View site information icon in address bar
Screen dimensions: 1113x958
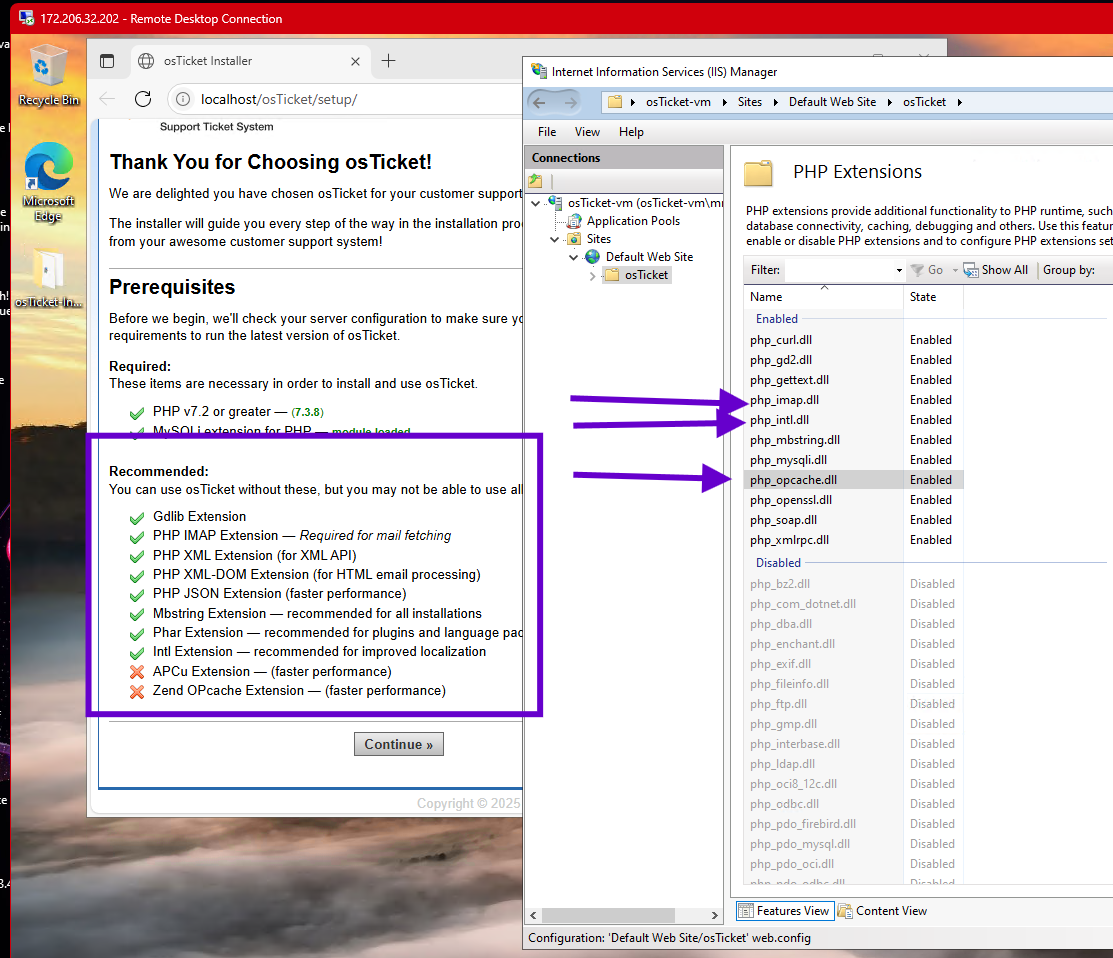tap(183, 99)
